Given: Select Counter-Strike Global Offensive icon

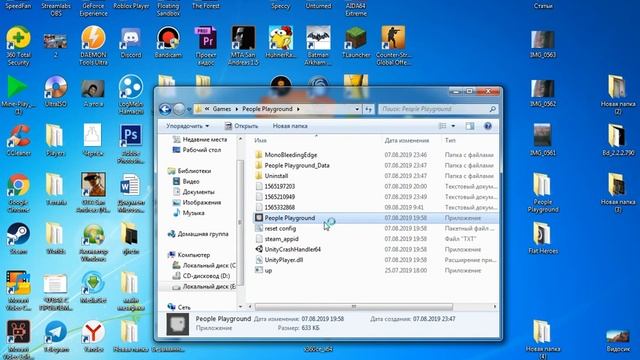Looking at the screenshot, I should (x=393, y=46).
